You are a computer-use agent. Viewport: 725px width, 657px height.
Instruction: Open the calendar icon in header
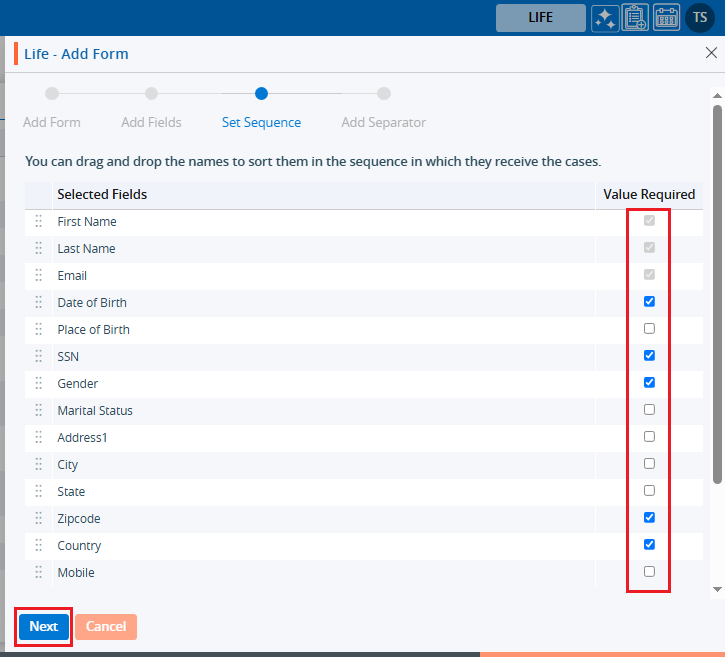point(667,18)
